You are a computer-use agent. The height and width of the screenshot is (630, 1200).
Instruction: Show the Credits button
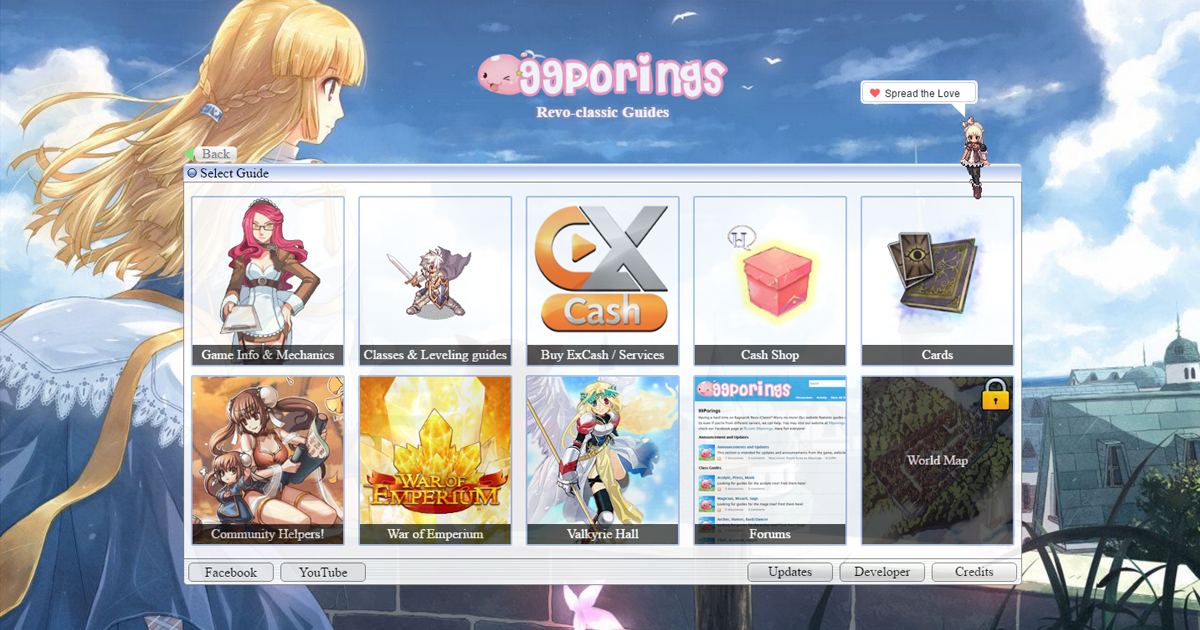click(x=974, y=573)
